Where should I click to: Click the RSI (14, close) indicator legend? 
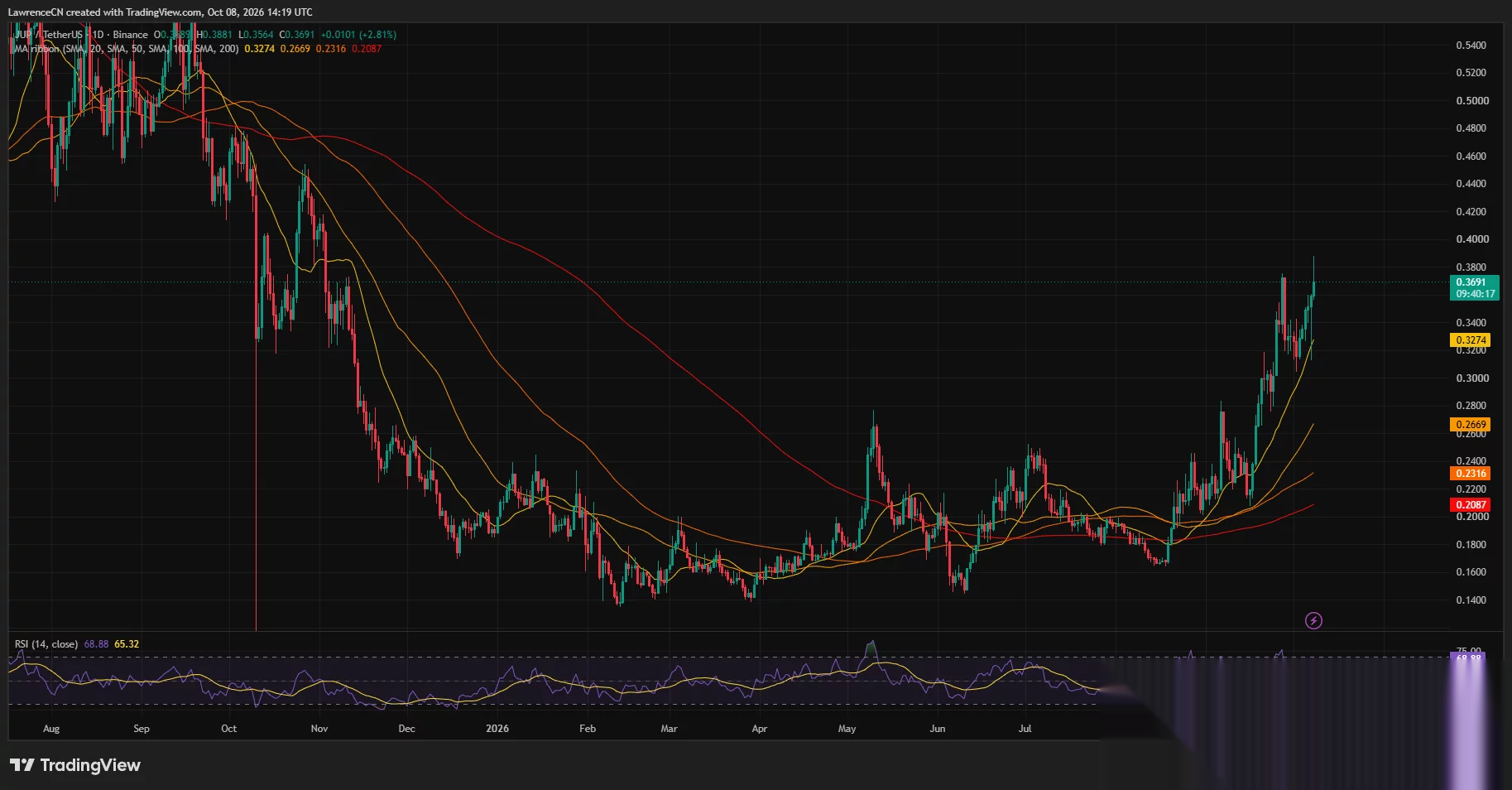point(46,644)
